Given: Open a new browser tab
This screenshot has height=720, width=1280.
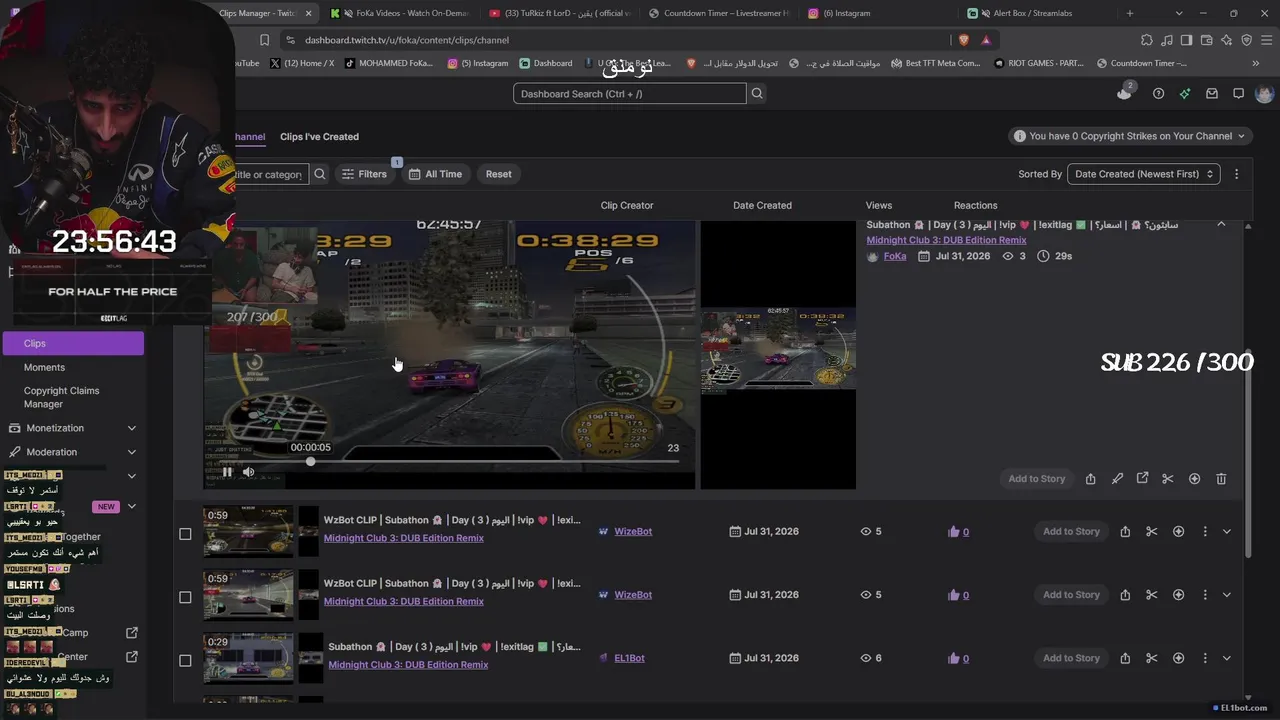Looking at the screenshot, I should coord(1130,13).
